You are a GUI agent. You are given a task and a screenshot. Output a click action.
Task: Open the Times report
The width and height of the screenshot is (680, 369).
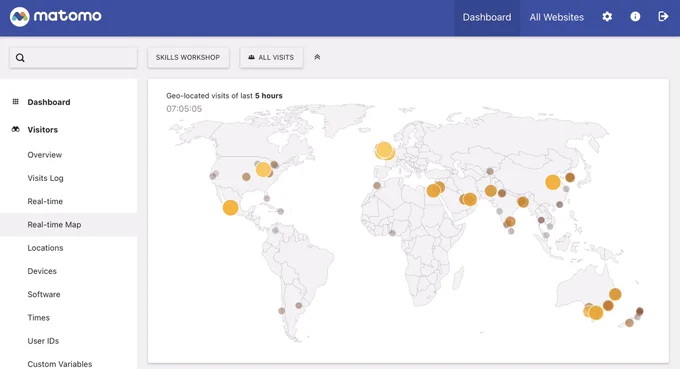[39, 318]
